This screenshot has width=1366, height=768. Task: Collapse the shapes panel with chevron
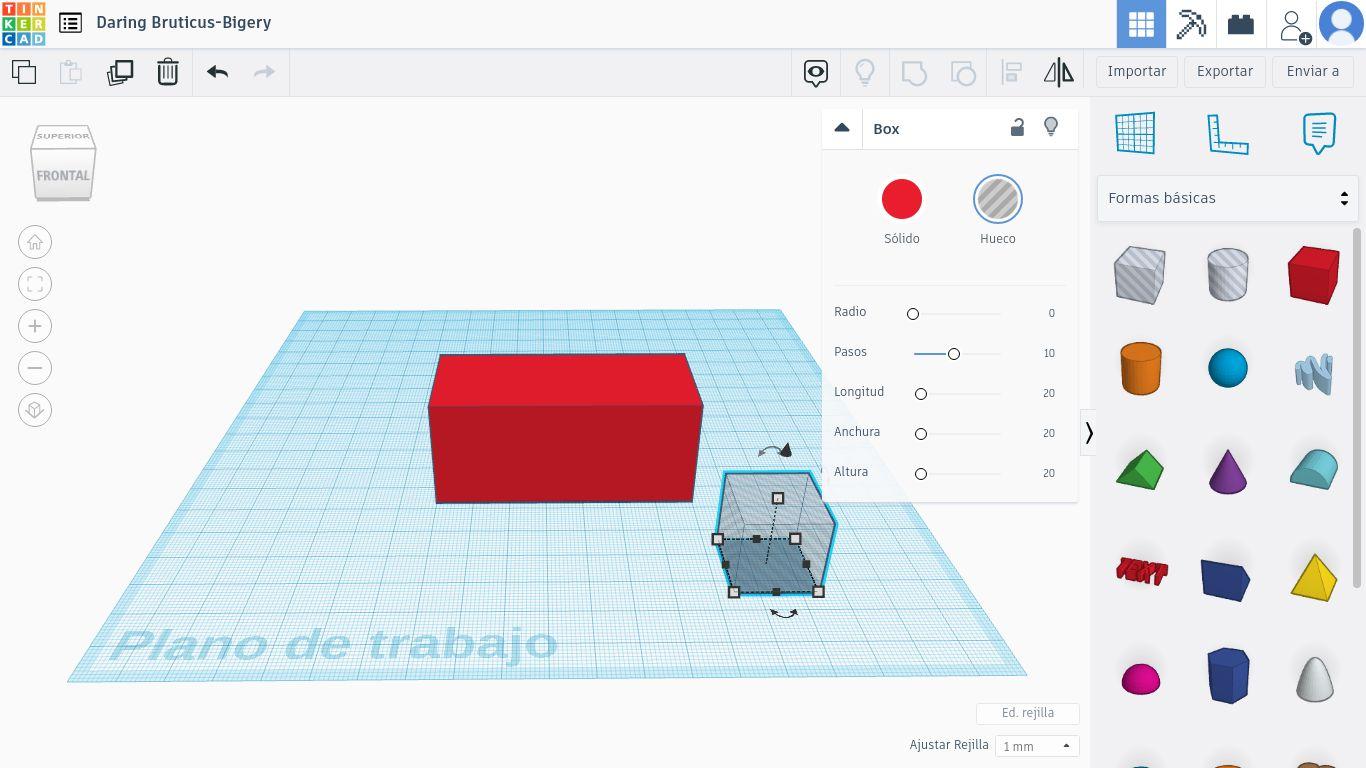tap(1089, 432)
